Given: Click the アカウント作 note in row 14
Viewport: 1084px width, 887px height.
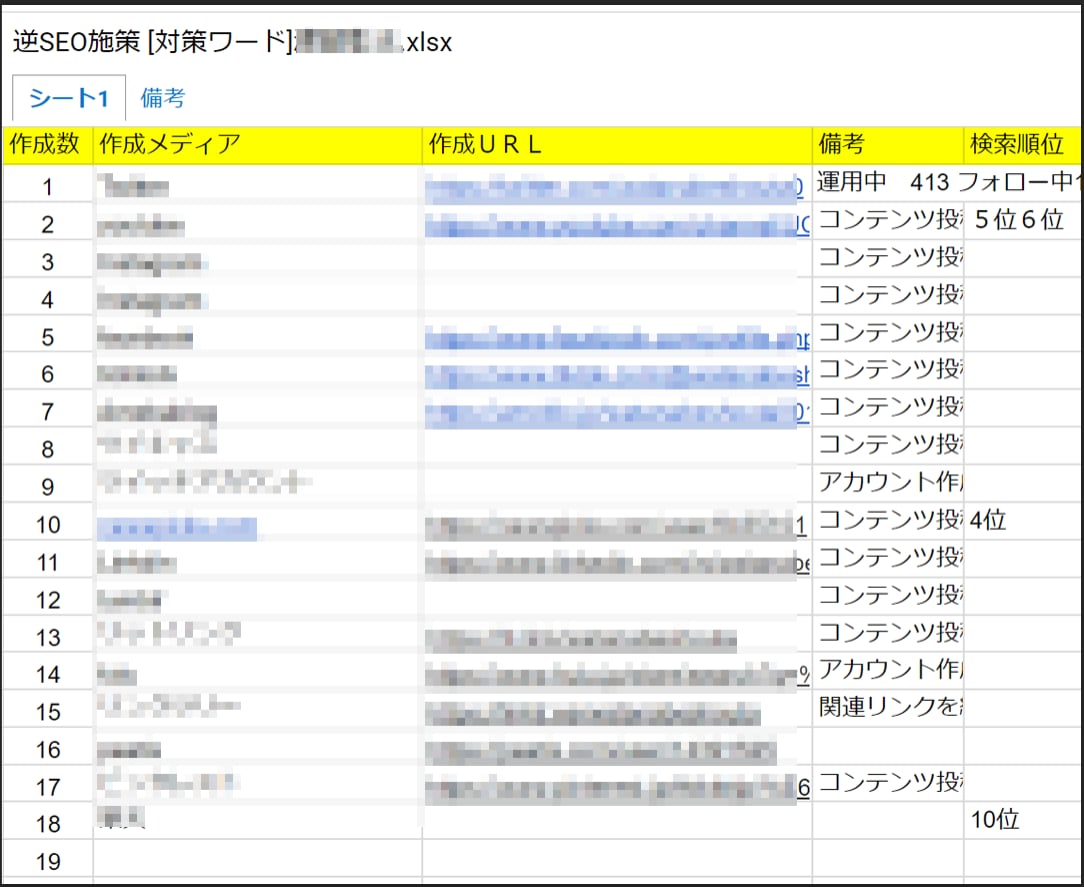Looking at the screenshot, I should [x=888, y=669].
